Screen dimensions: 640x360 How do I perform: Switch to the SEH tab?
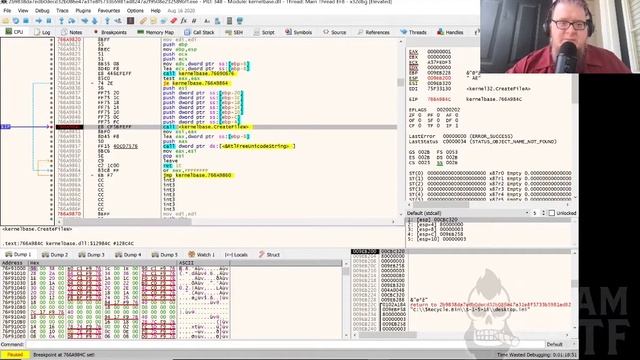click(x=234, y=32)
